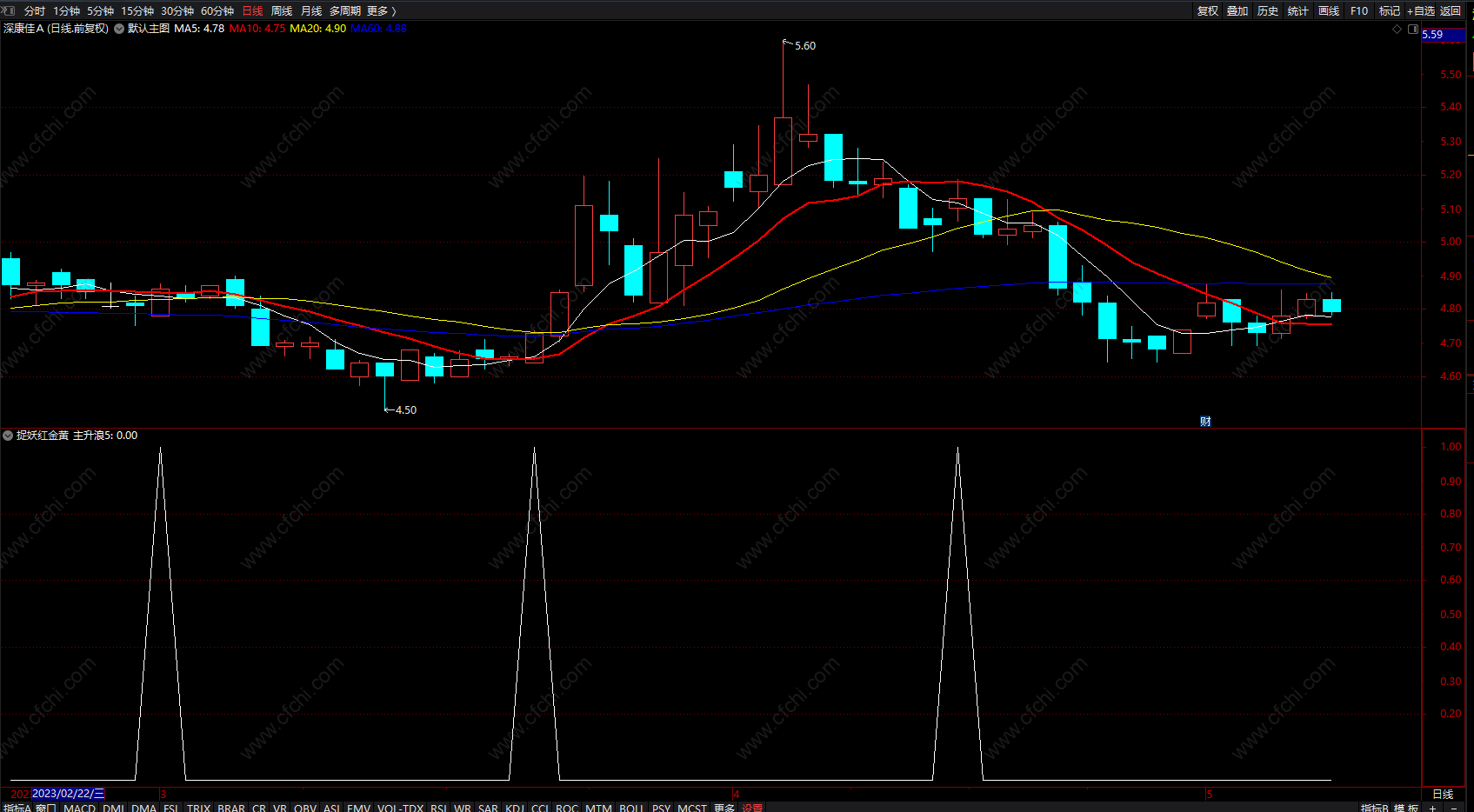The image size is (1474, 812).
Task: Toggle 叠加 overlay option
Action: pyautogui.click(x=1237, y=10)
